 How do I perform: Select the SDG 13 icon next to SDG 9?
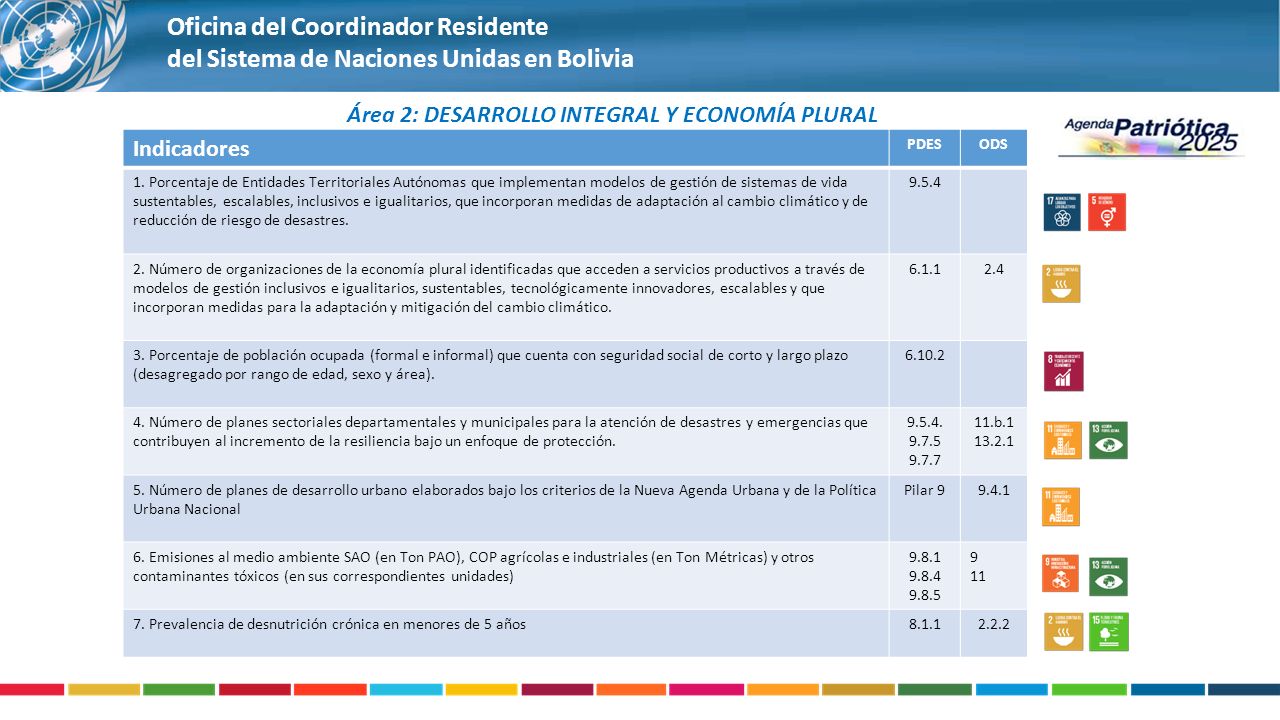pyautogui.click(x=1108, y=576)
